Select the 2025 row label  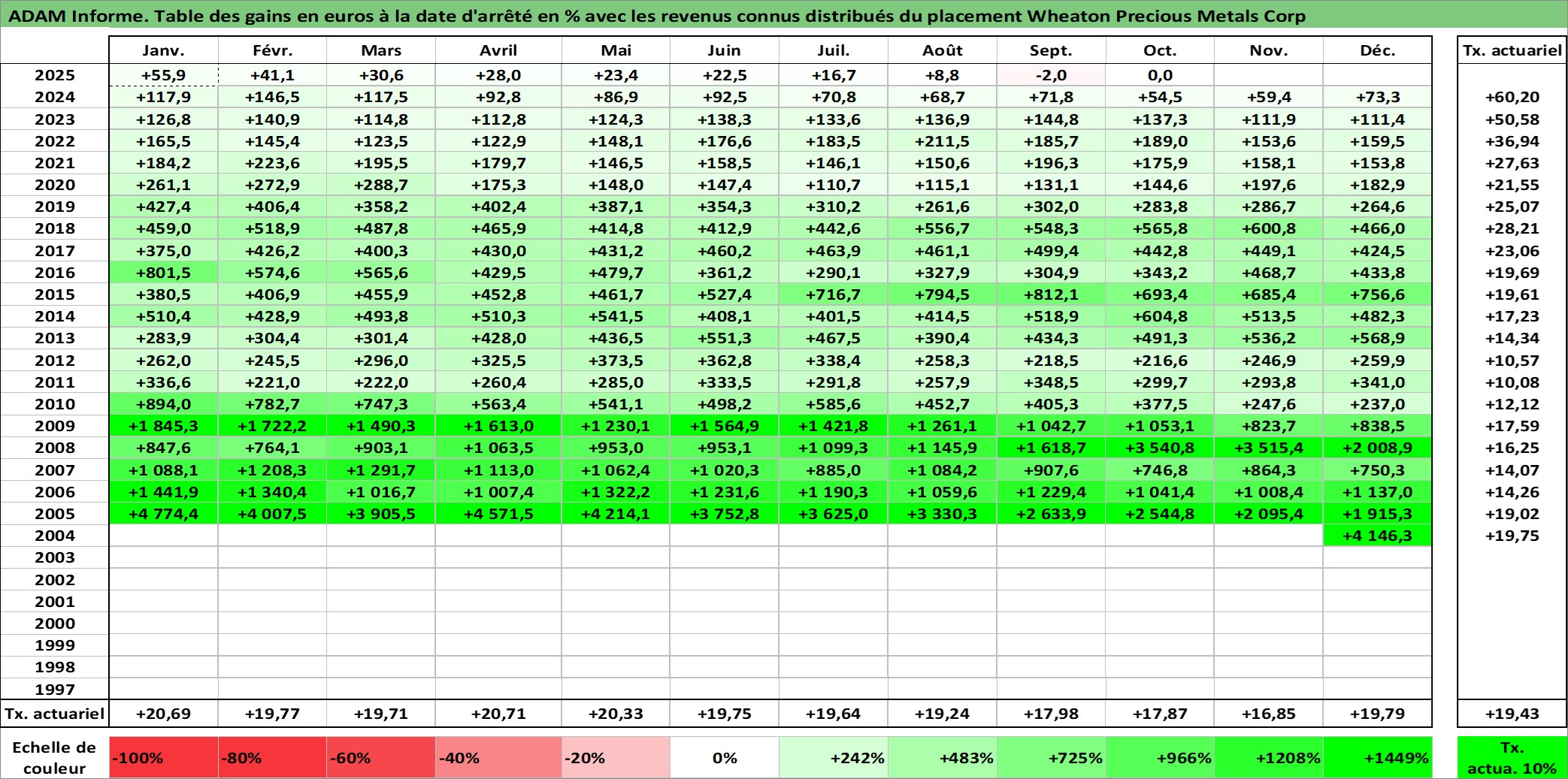coord(55,75)
